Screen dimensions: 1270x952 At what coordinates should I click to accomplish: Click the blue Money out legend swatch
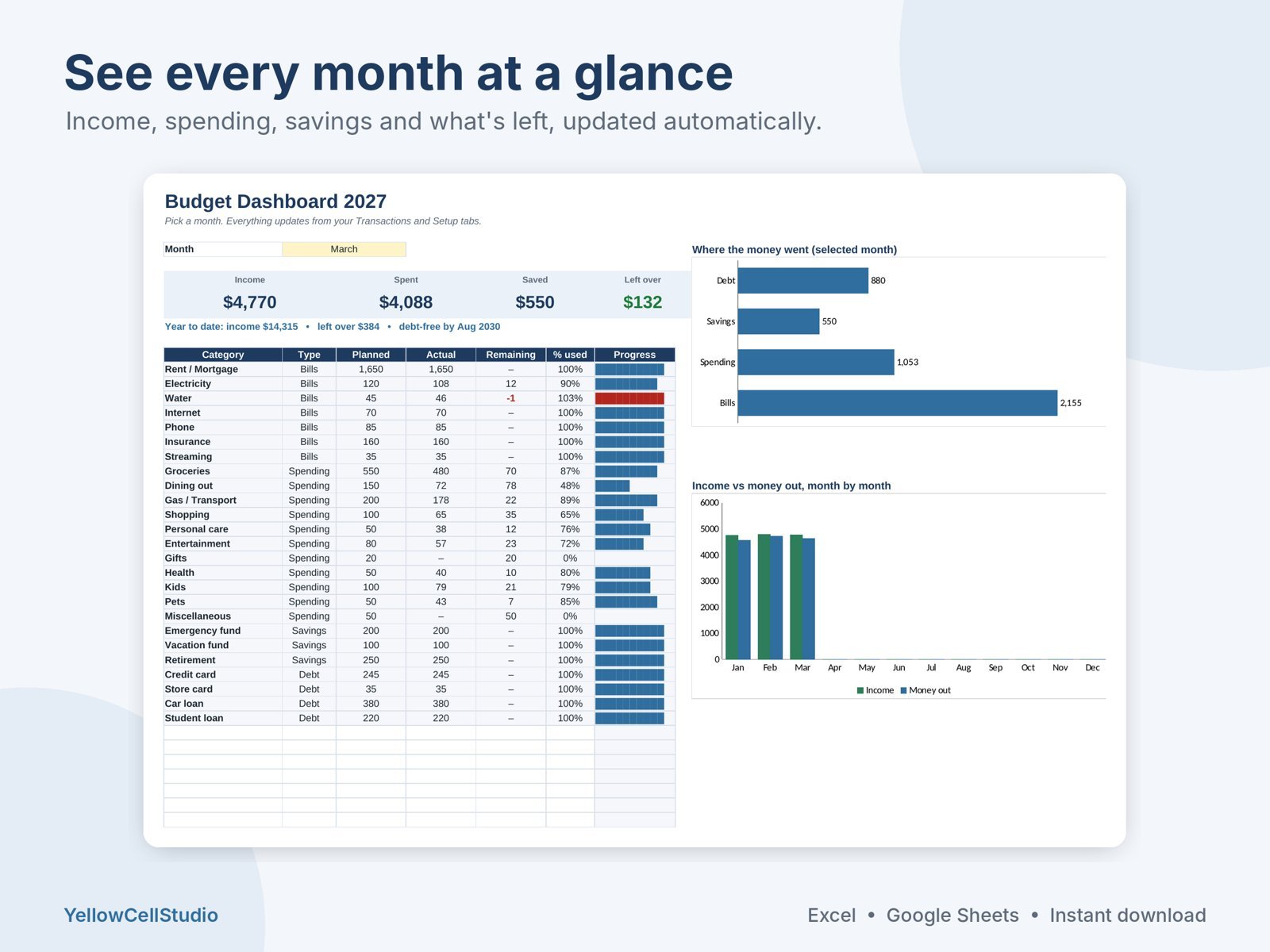tap(904, 691)
